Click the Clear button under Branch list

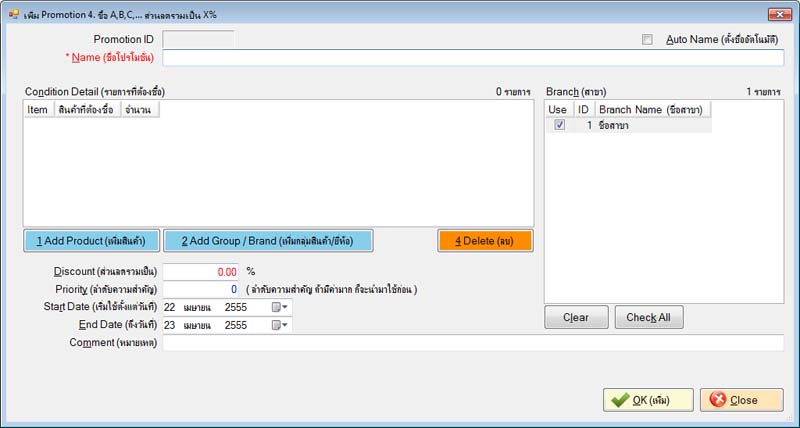click(575, 318)
